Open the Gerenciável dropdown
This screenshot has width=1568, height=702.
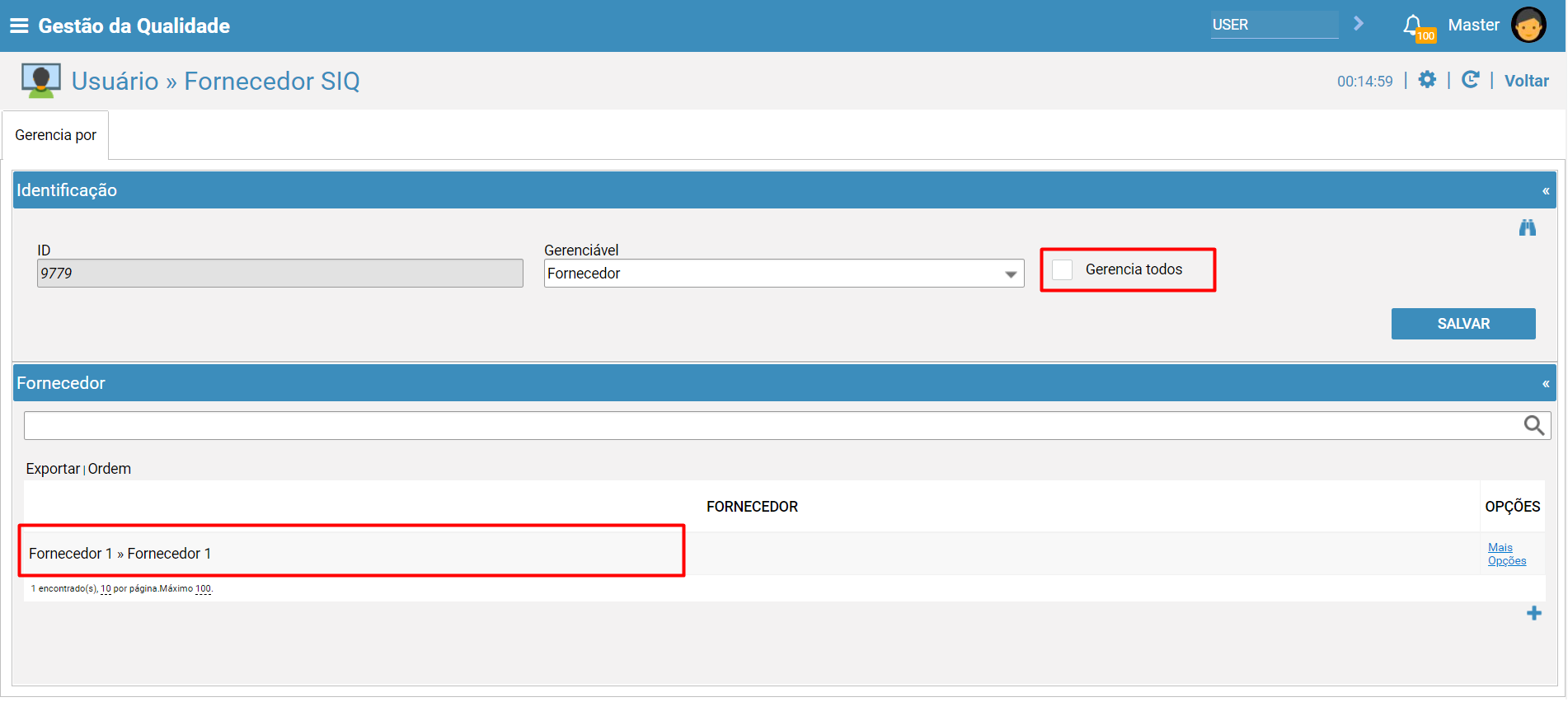(x=784, y=274)
